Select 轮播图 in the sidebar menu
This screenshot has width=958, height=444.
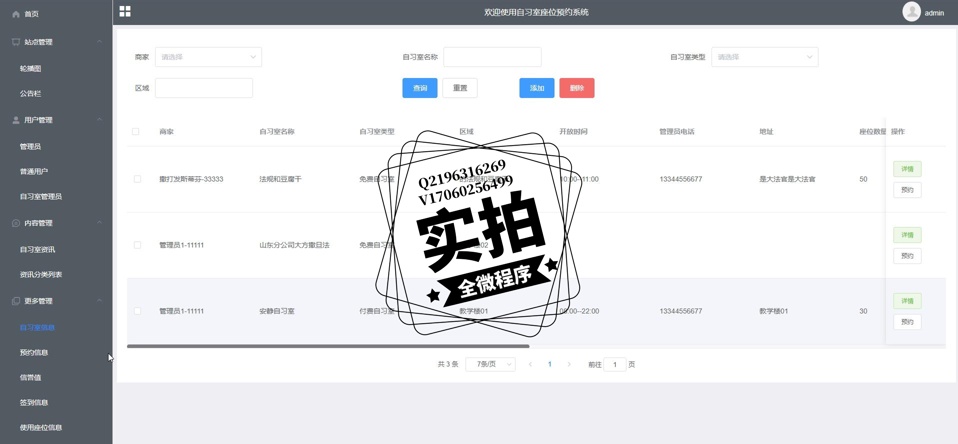tap(31, 68)
